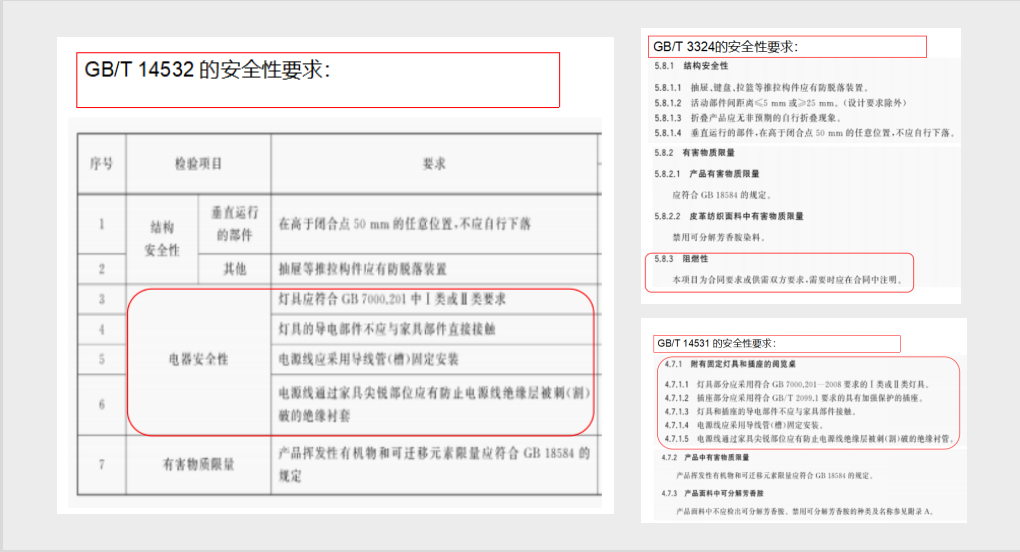Image resolution: width=1020 pixels, height=552 pixels.
Task: Select the 要求 column header
Action: coord(433,163)
